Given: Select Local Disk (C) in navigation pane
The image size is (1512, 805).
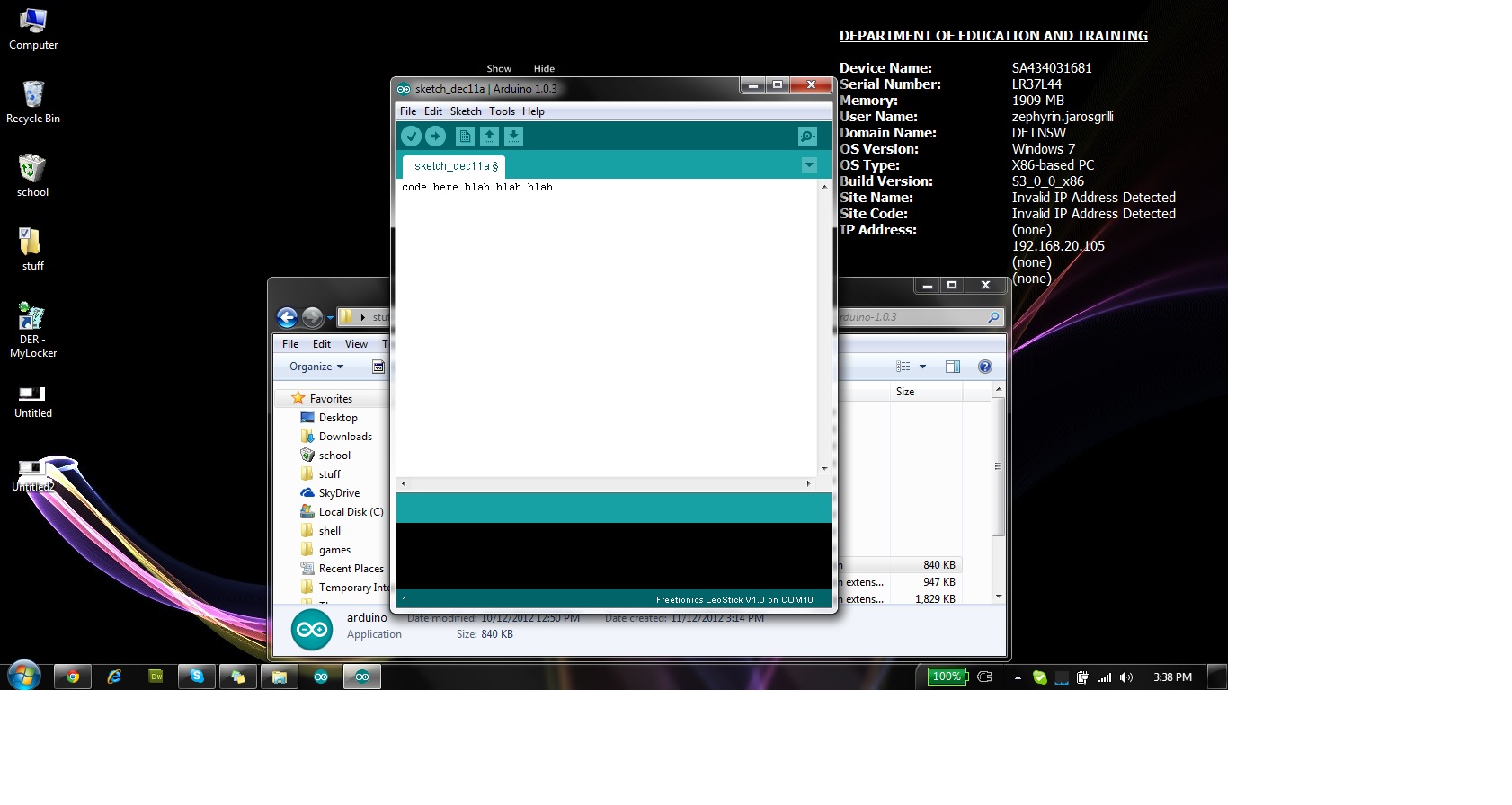Looking at the screenshot, I should coord(351,512).
